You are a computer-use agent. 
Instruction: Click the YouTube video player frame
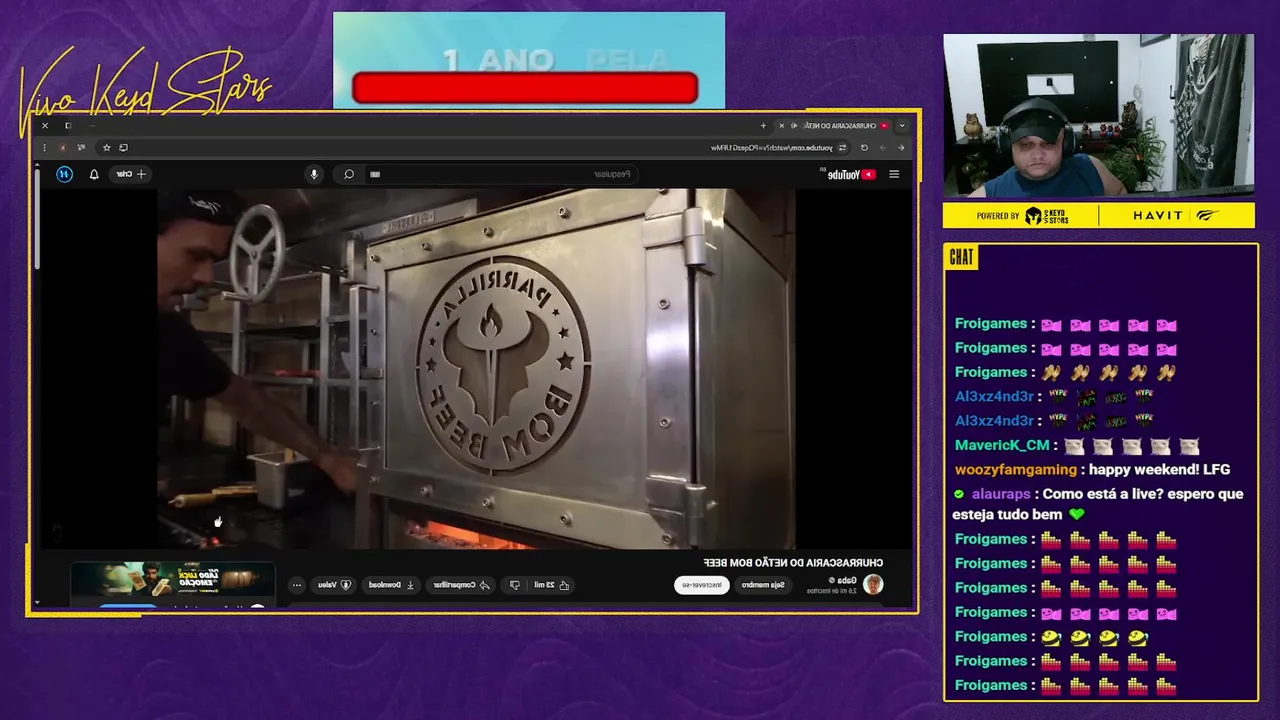(476, 368)
